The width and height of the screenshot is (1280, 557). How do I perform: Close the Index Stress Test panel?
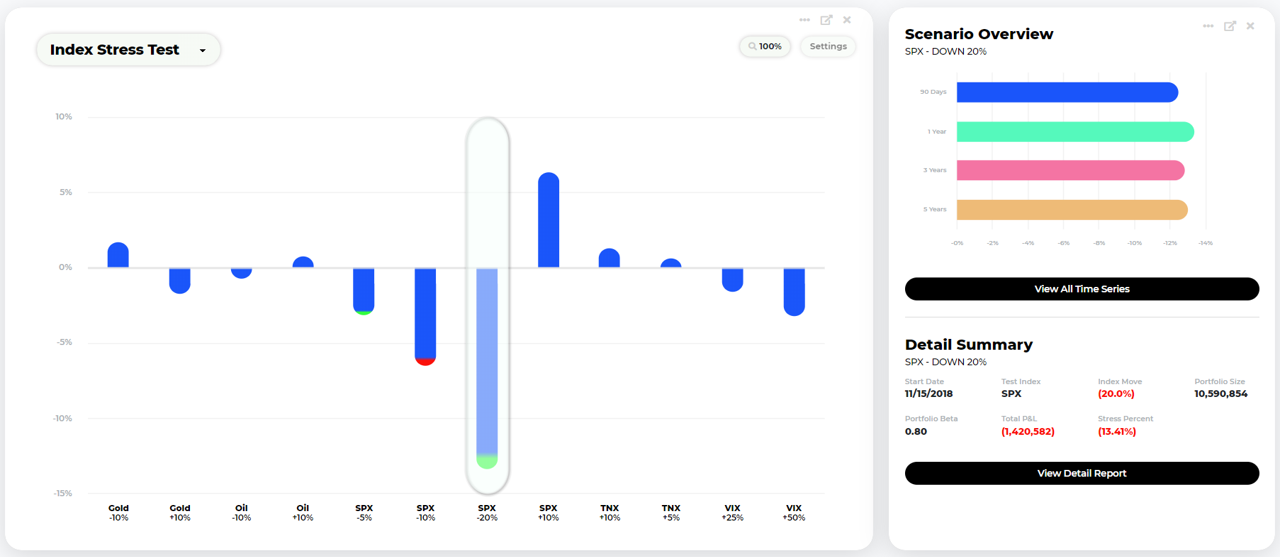847,20
